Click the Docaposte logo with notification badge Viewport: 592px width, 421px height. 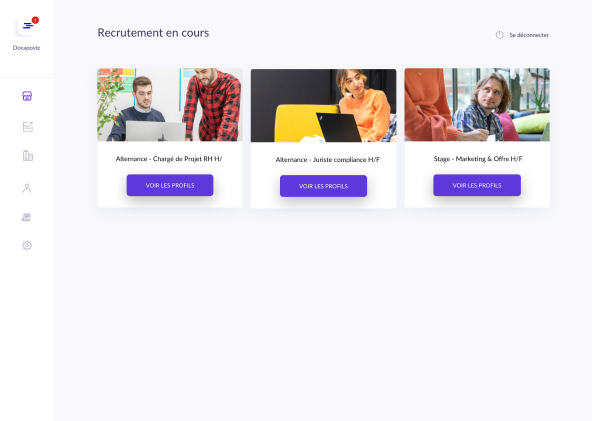[x=26, y=26]
